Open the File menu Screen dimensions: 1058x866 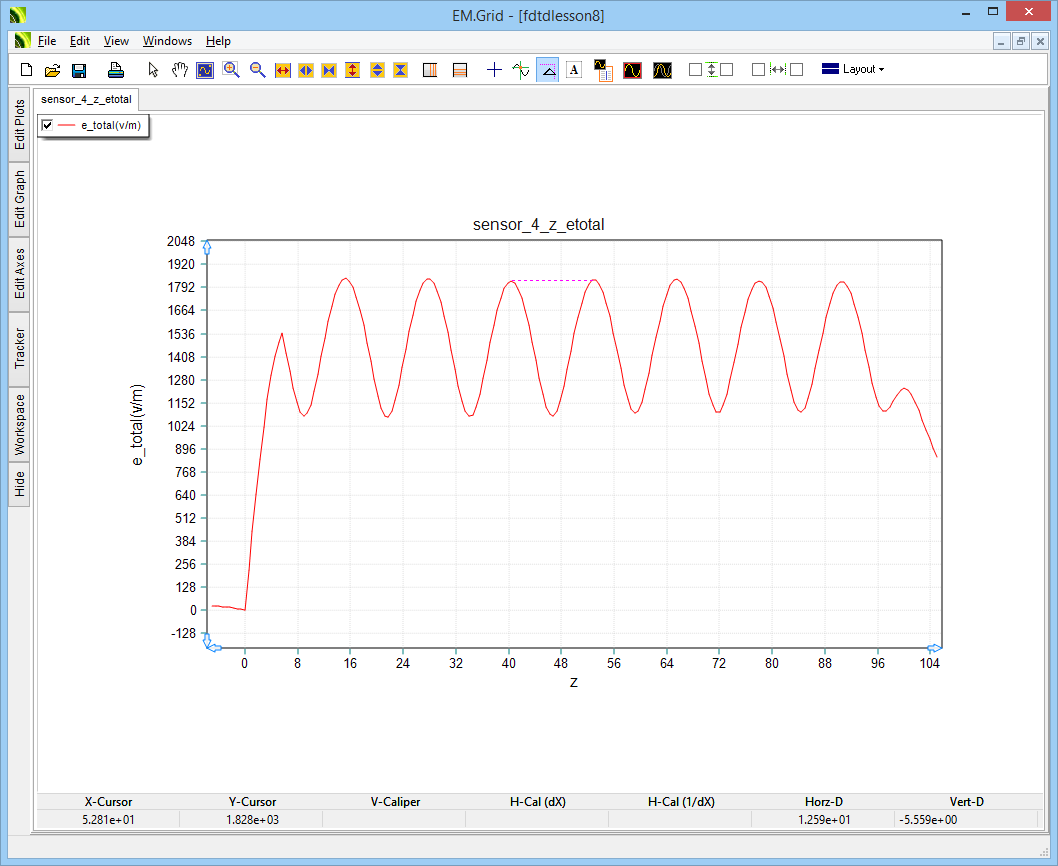pyautogui.click(x=47, y=41)
